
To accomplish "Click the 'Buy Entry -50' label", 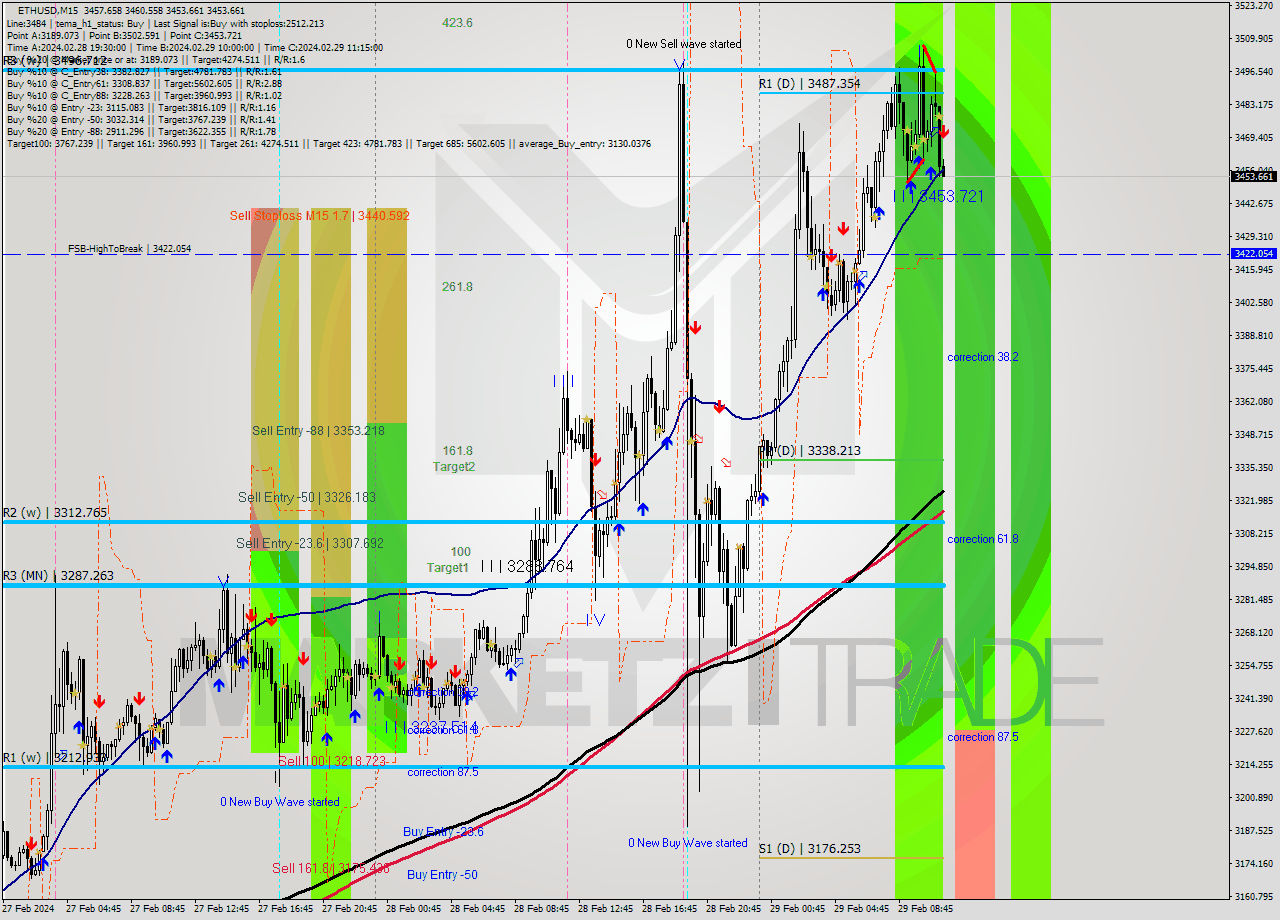I will (442, 875).
